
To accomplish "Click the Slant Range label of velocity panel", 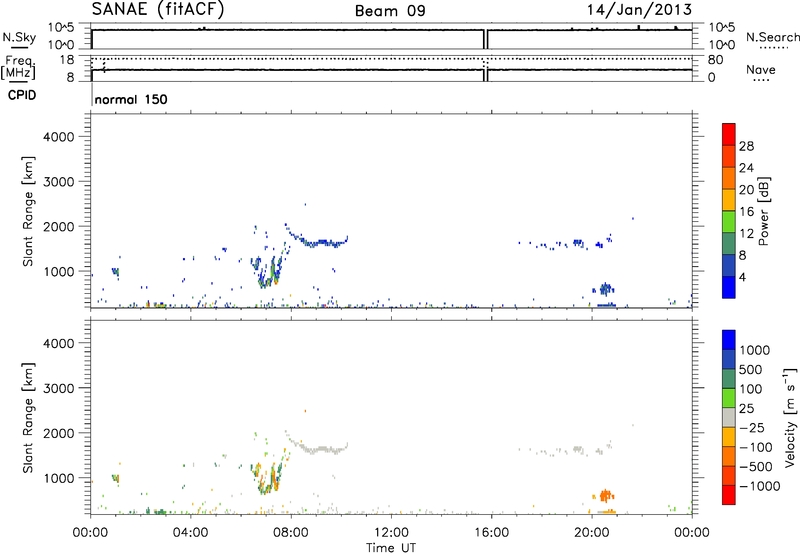I will pyautogui.click(x=28, y=418).
